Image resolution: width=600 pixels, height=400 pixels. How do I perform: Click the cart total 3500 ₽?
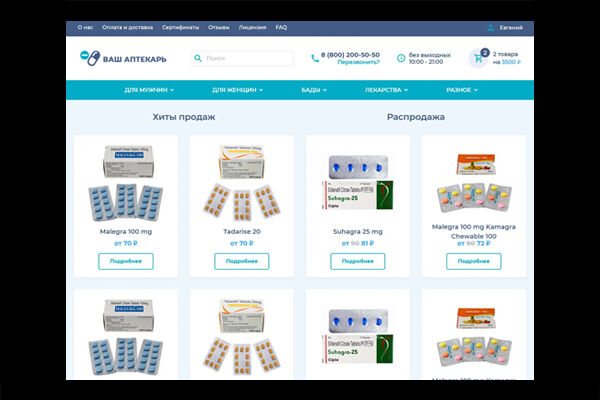click(x=511, y=62)
